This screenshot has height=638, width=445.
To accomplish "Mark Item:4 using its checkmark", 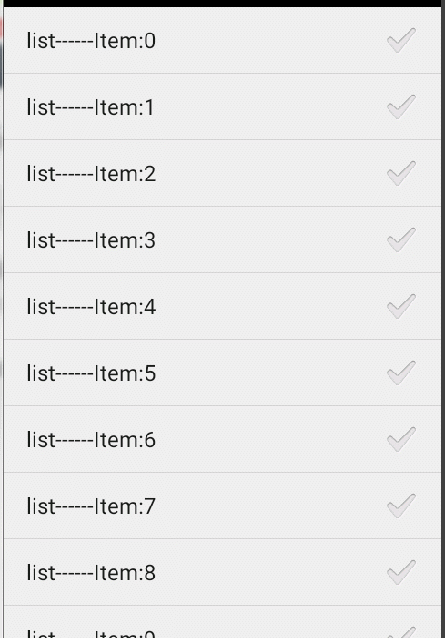I will [x=401, y=306].
